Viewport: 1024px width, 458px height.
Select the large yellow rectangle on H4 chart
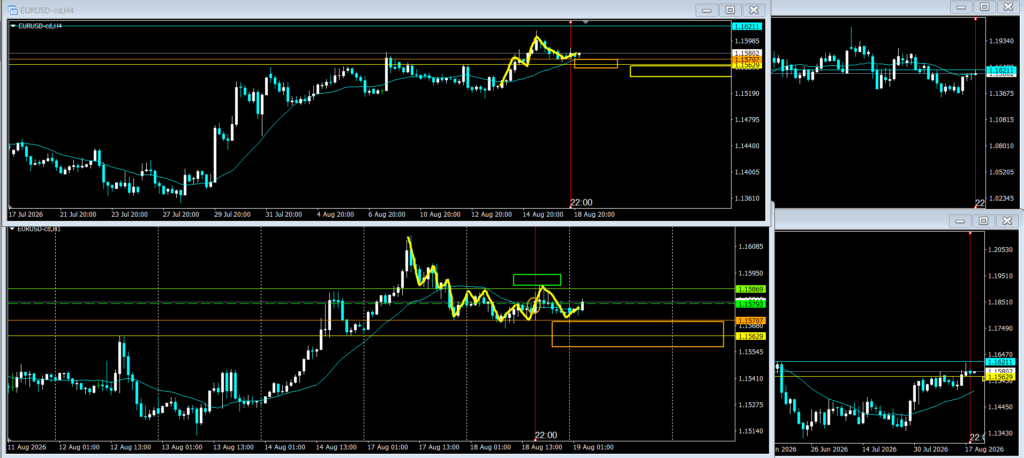point(680,71)
